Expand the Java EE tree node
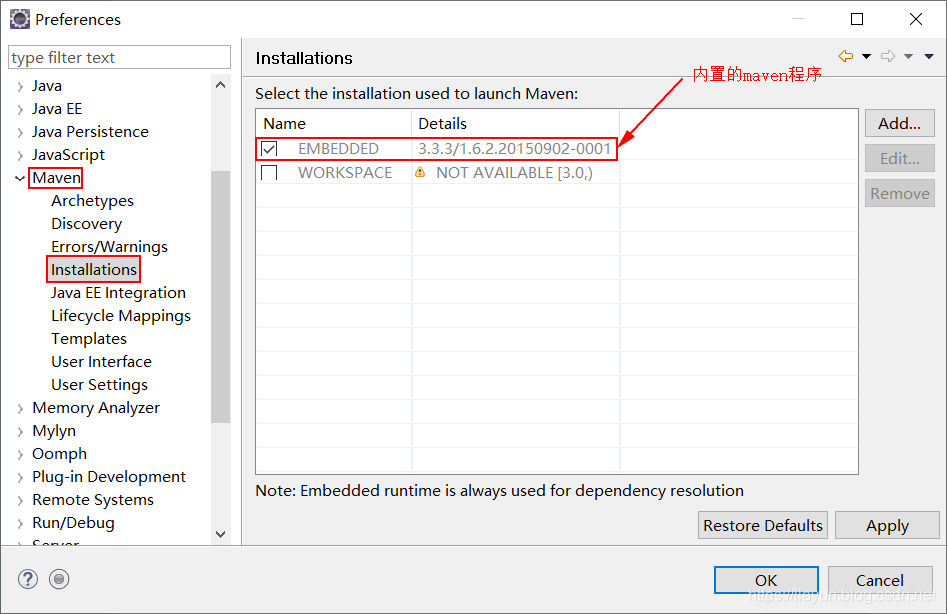This screenshot has width=947, height=614. pyautogui.click(x=20, y=109)
